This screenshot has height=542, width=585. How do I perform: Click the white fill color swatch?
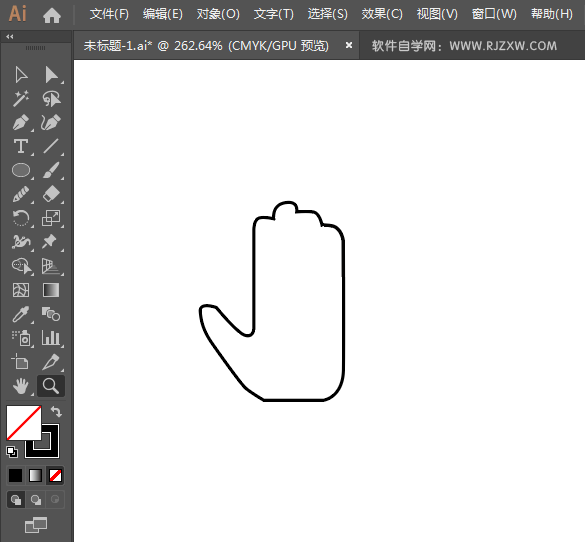point(24,423)
